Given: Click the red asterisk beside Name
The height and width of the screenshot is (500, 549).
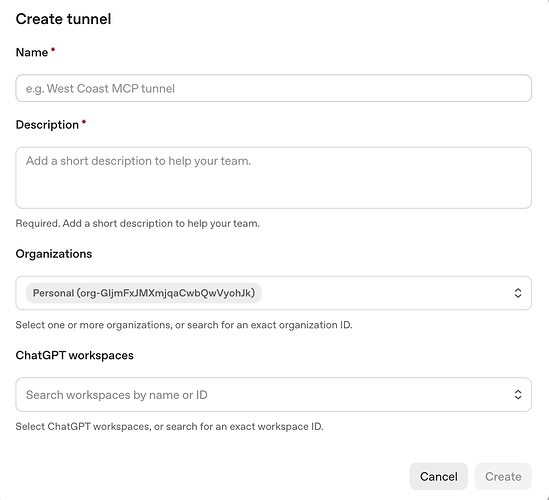Looking at the screenshot, I should click(53, 50).
